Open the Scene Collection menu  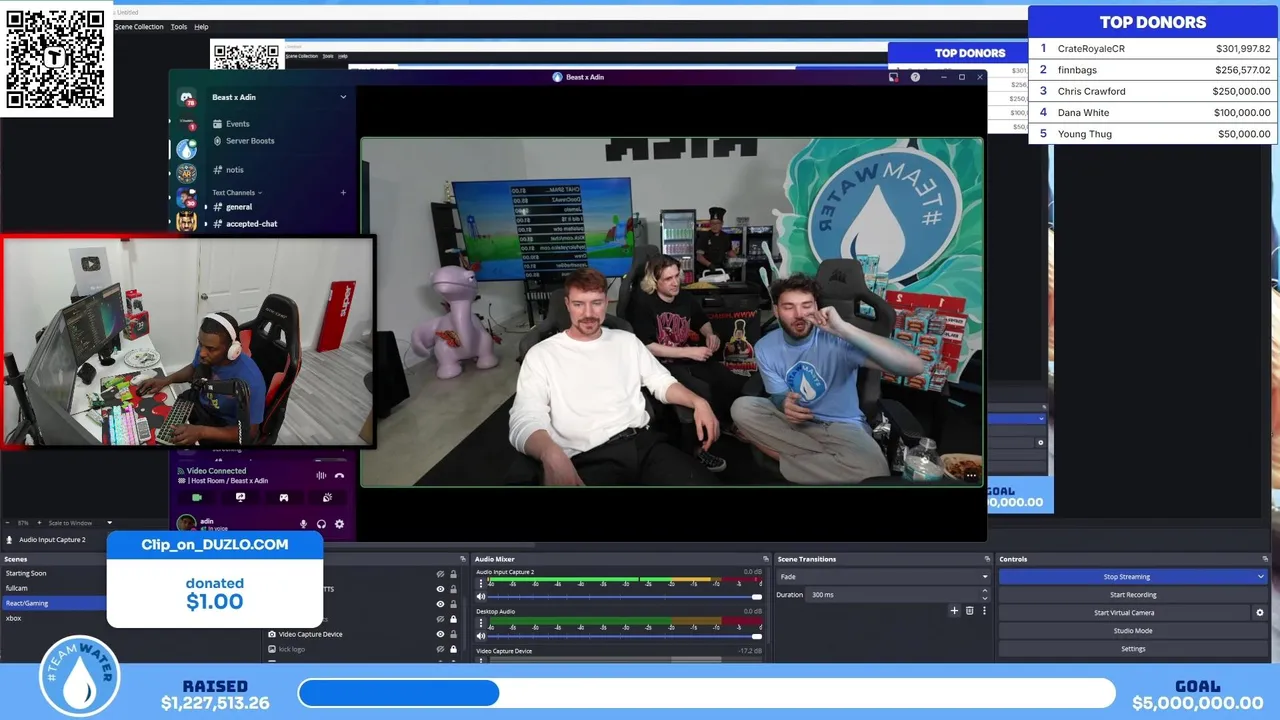[139, 27]
